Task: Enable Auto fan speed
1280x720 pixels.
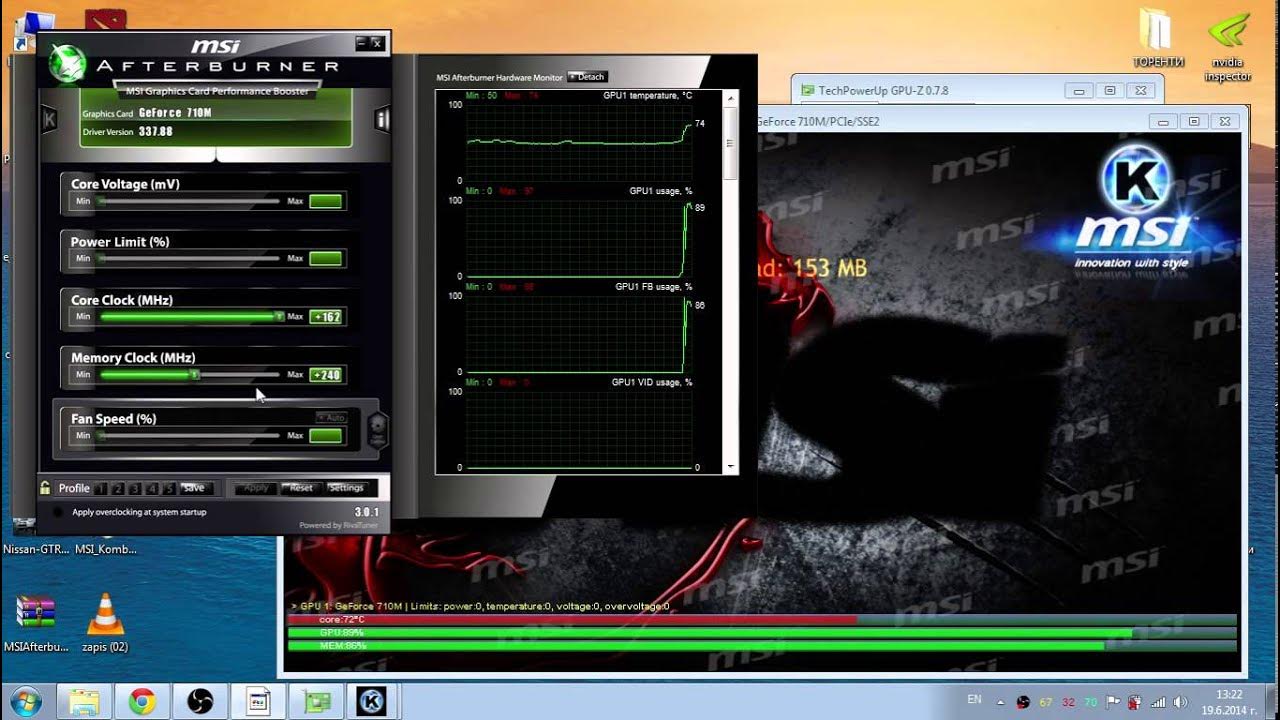Action: coord(331,417)
